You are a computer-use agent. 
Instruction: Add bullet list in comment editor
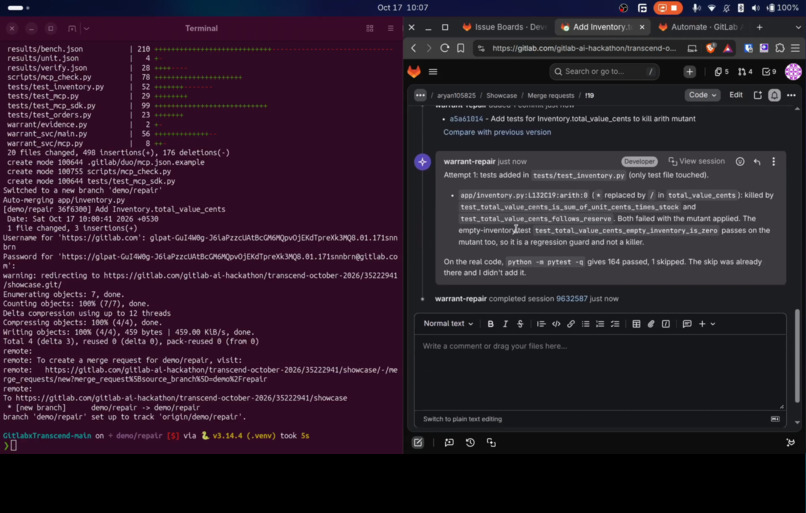pyautogui.click(x=585, y=324)
